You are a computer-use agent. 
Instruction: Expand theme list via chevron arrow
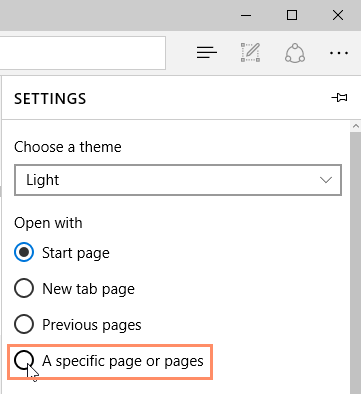tap(326, 180)
